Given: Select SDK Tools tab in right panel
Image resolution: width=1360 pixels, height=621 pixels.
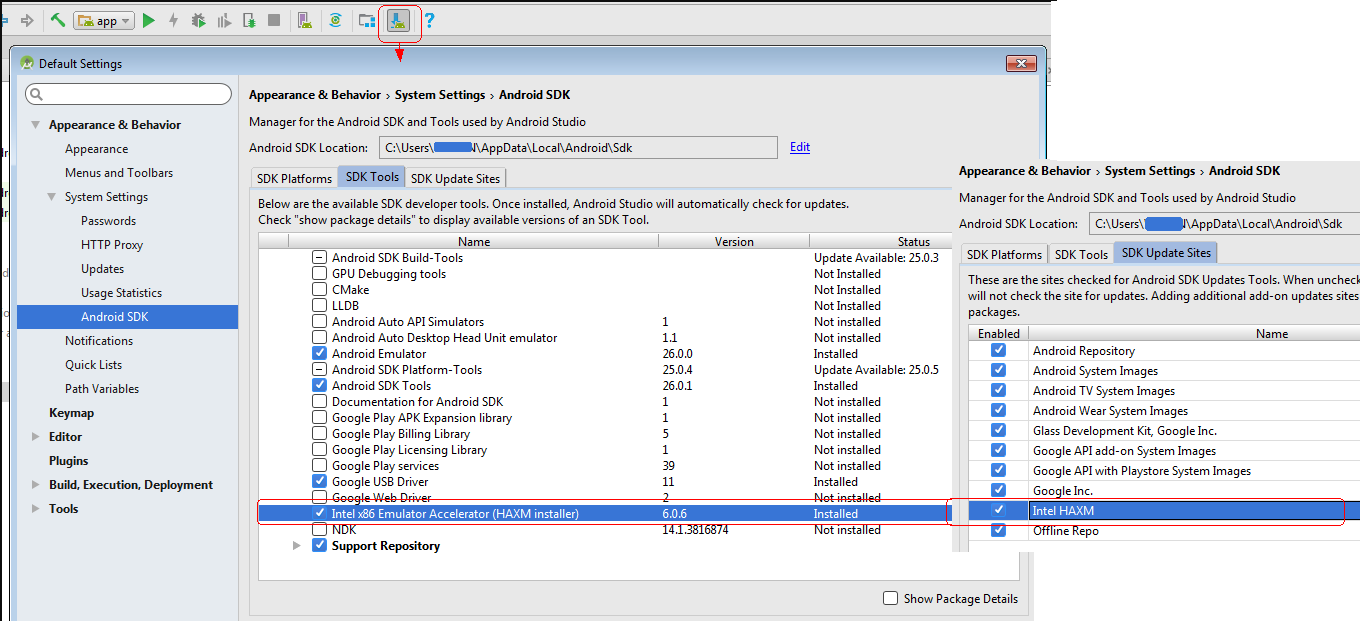Looking at the screenshot, I should [x=1081, y=254].
